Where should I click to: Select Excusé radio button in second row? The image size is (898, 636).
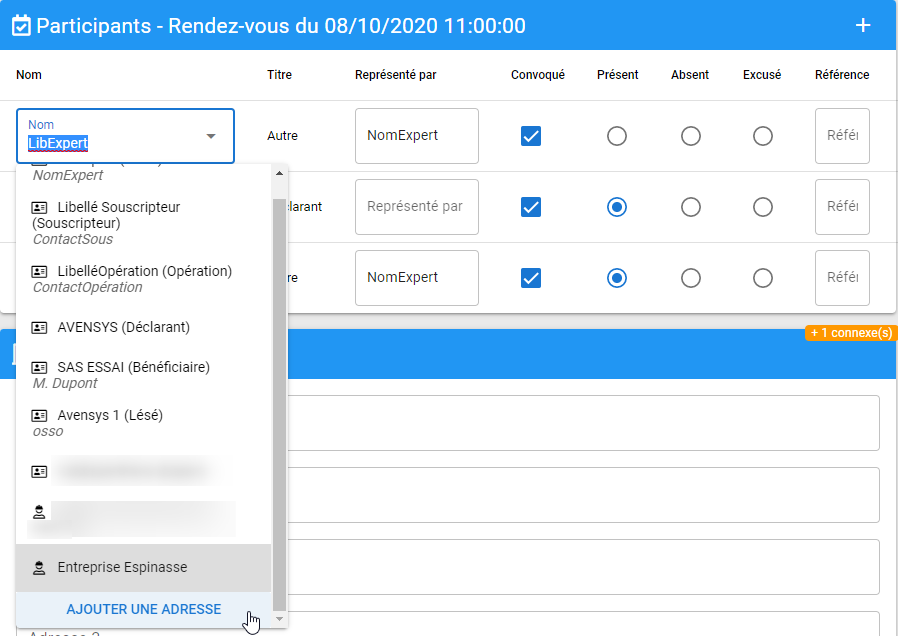coord(763,207)
